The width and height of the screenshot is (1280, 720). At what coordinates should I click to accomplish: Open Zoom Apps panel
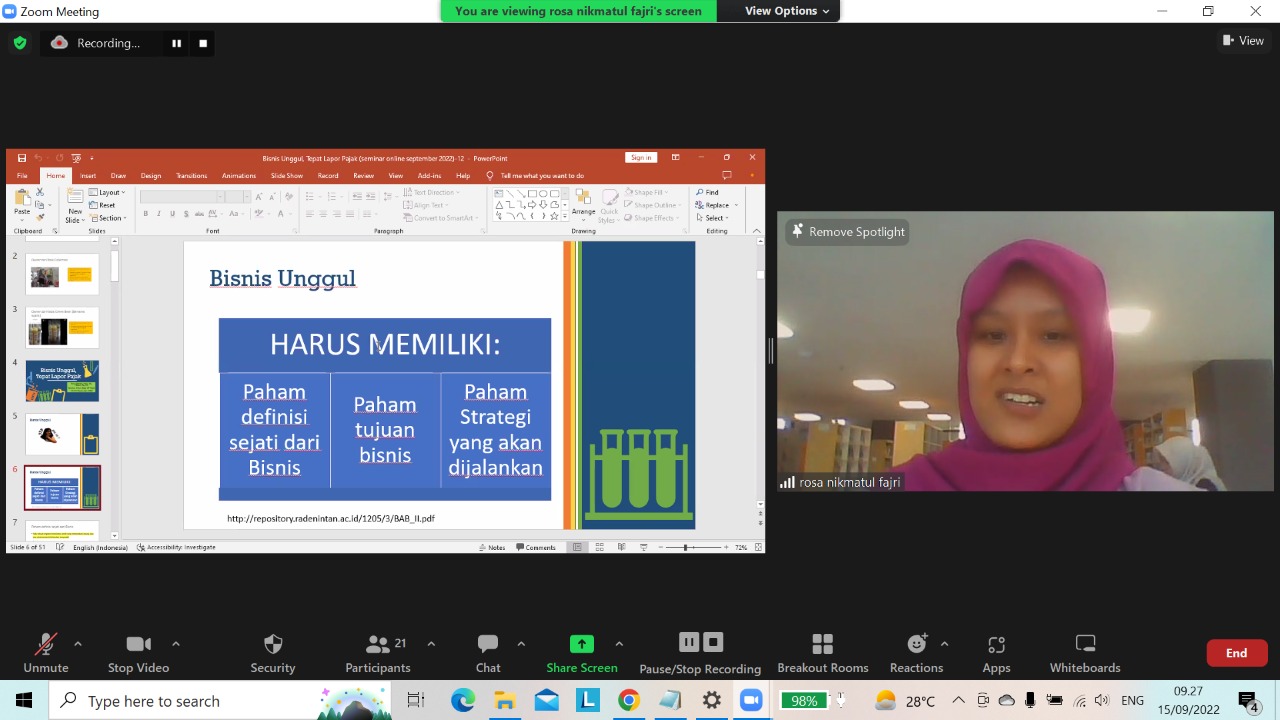(996, 652)
